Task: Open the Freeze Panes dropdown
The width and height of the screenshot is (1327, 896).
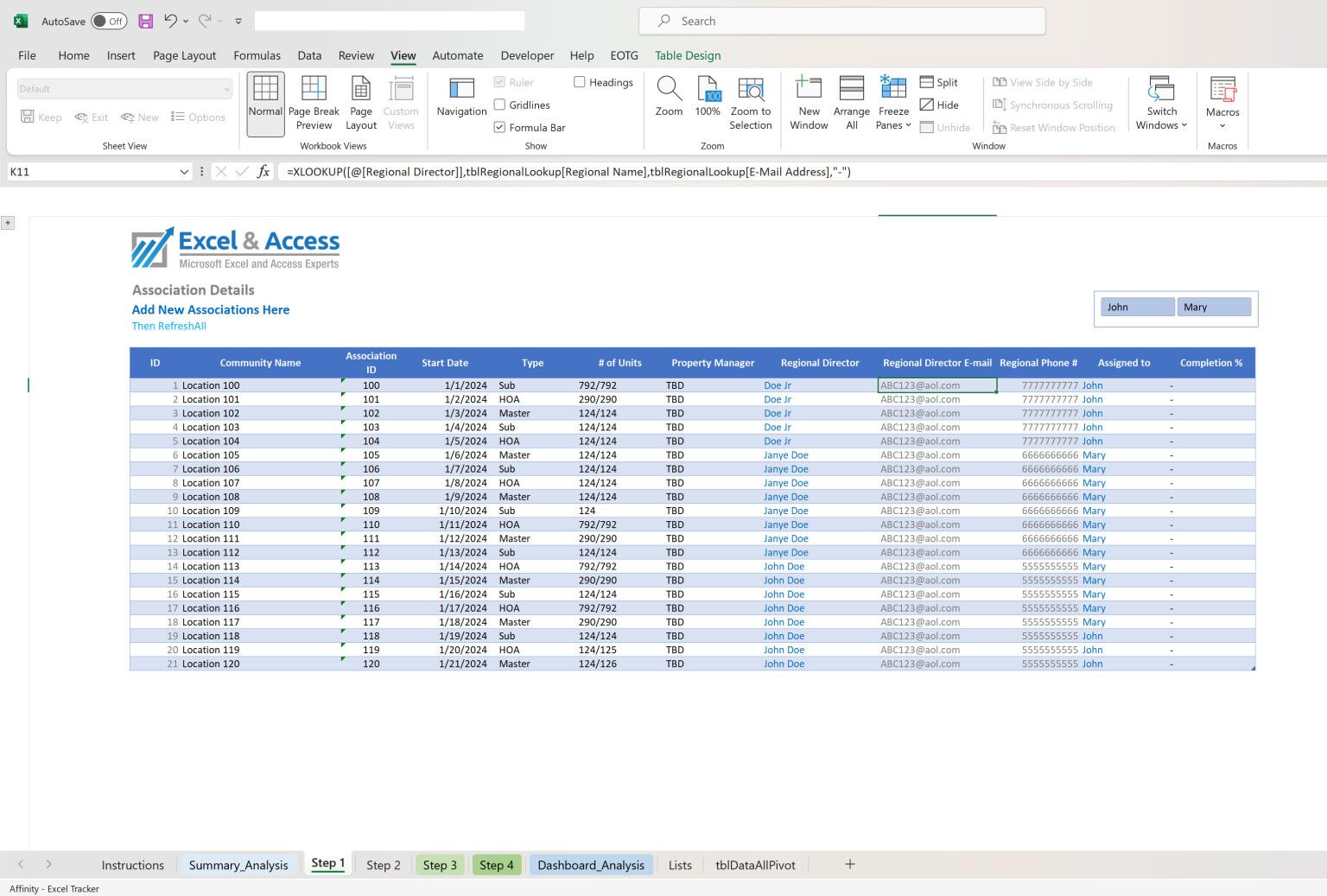Action: (x=892, y=102)
